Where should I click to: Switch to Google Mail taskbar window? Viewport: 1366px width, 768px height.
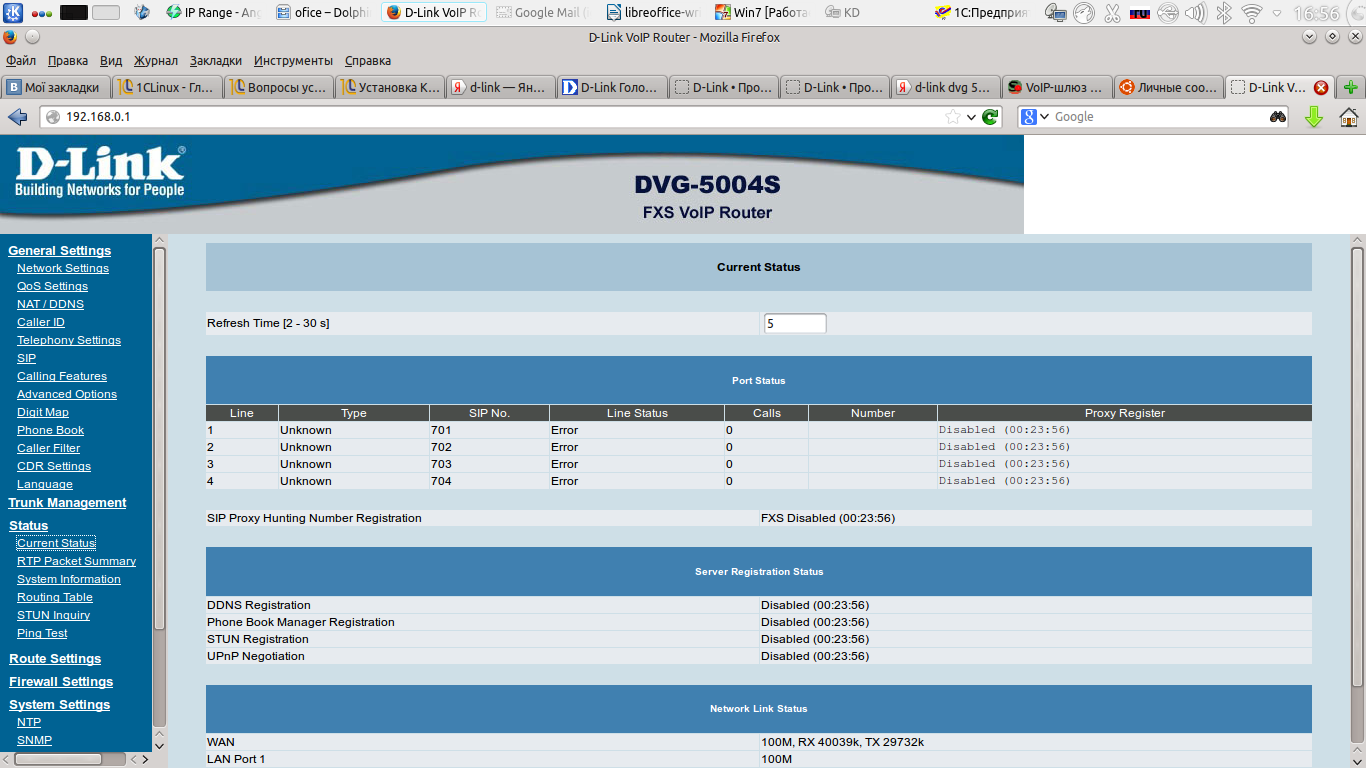(543, 13)
